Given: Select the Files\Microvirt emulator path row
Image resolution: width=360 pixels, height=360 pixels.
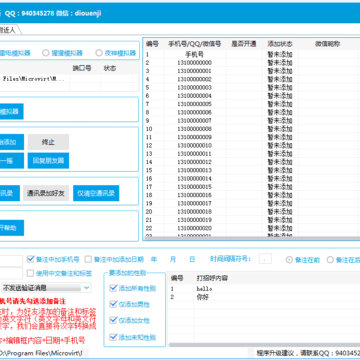Looking at the screenshot, I should click(x=69, y=79).
